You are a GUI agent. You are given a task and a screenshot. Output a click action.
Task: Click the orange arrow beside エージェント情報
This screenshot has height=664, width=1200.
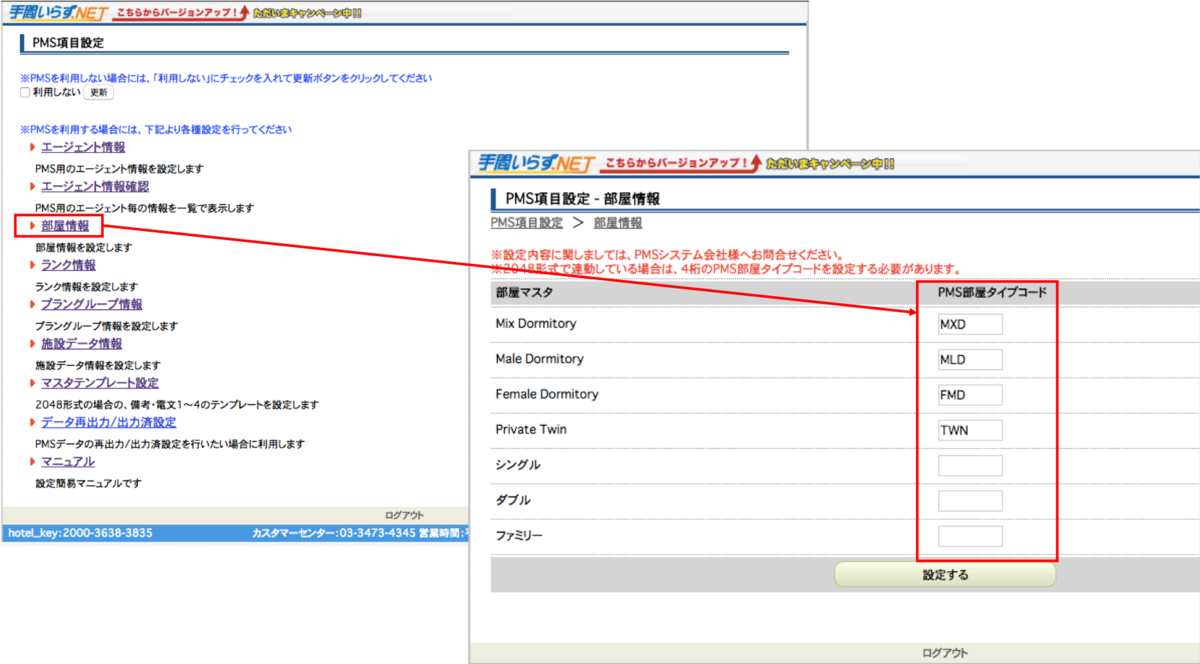(33, 147)
